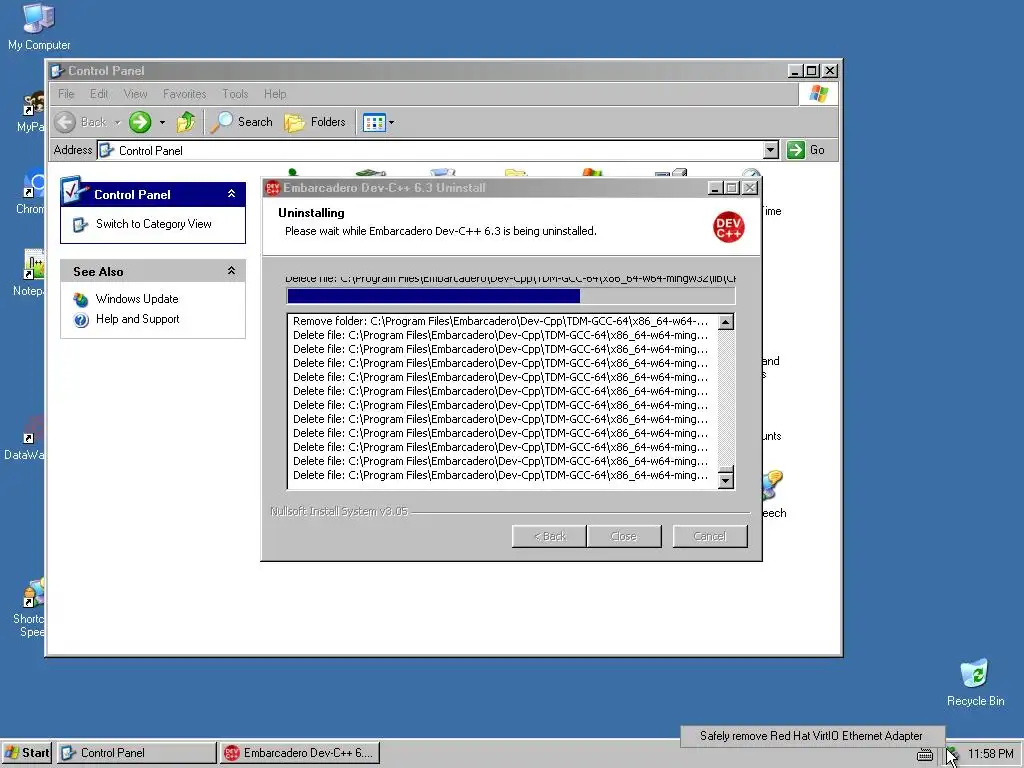Click scroll down arrow in uninstall log
This screenshot has height=768, width=1024.
[726, 481]
